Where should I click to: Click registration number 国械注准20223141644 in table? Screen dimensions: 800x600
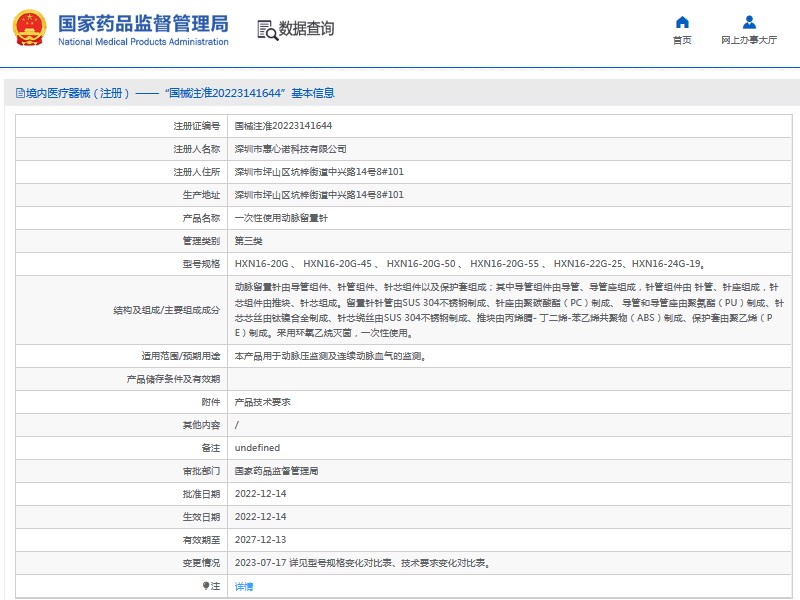[283, 126]
